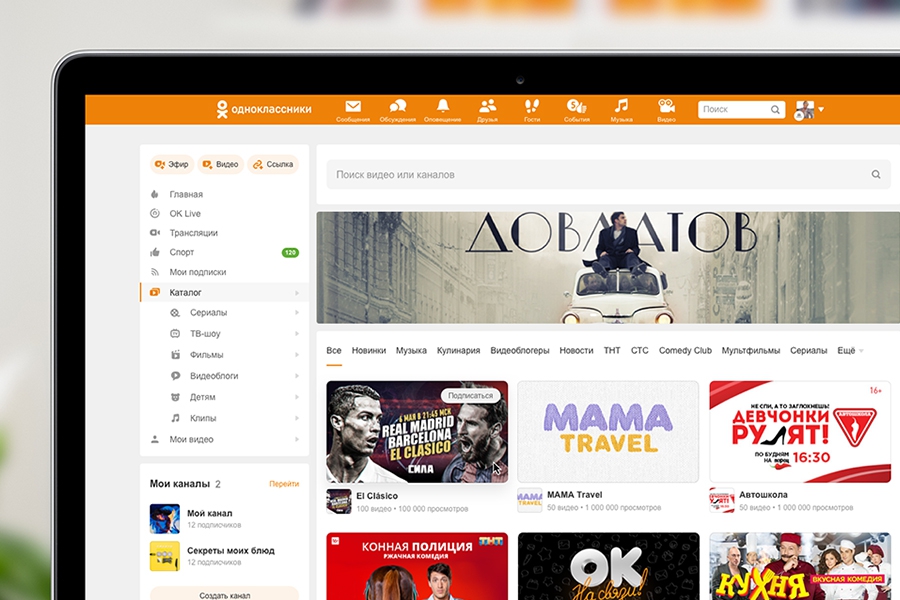Expand the Клипы arrow
The width and height of the screenshot is (900, 600).
[297, 419]
